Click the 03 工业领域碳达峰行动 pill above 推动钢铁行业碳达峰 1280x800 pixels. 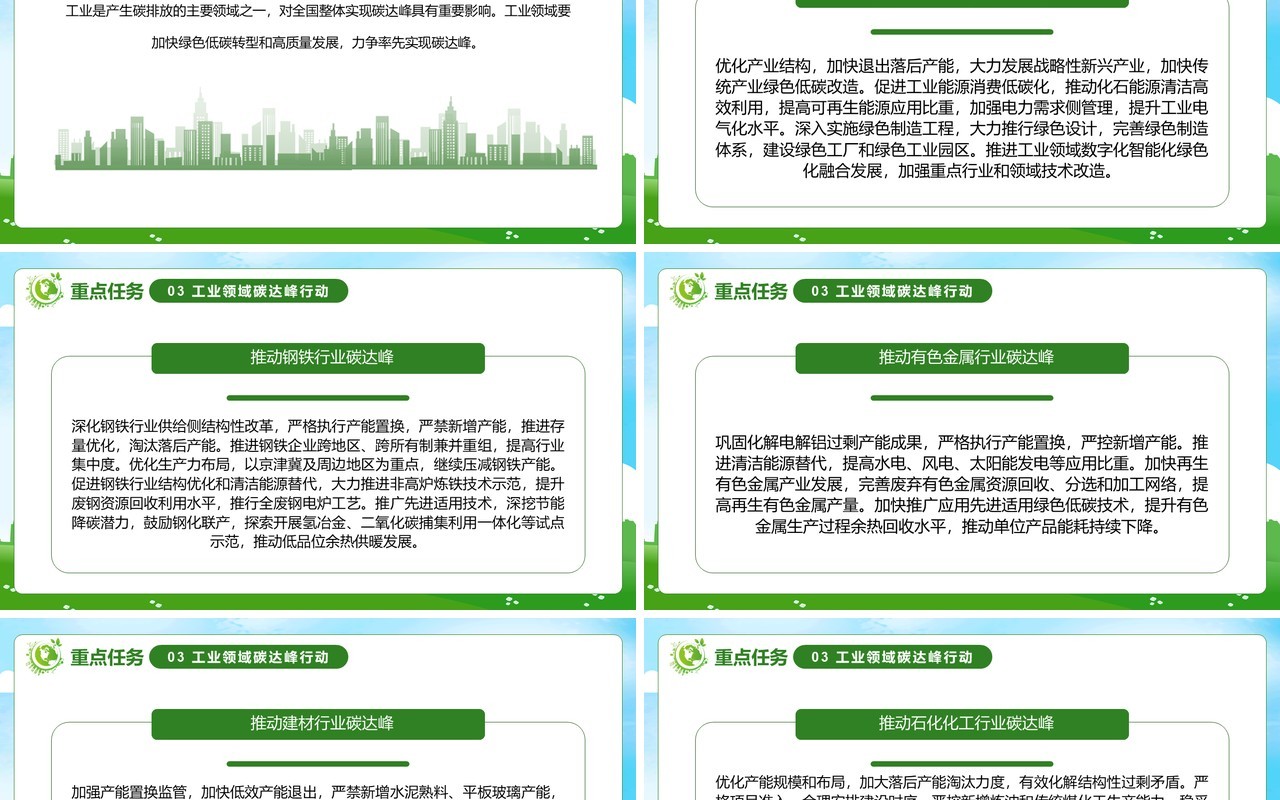pos(248,291)
